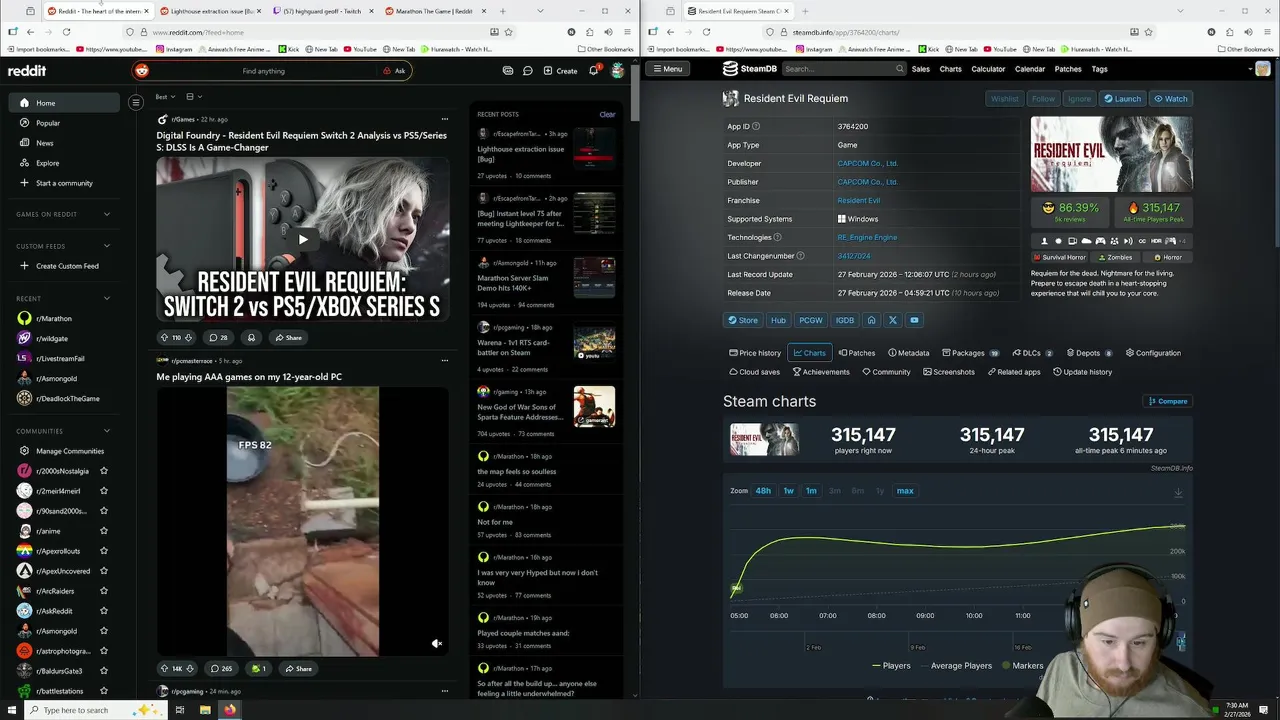Image resolution: width=1280 pixels, height=720 pixels.
Task: Open feed view layout dropdown
Action: tap(194, 97)
